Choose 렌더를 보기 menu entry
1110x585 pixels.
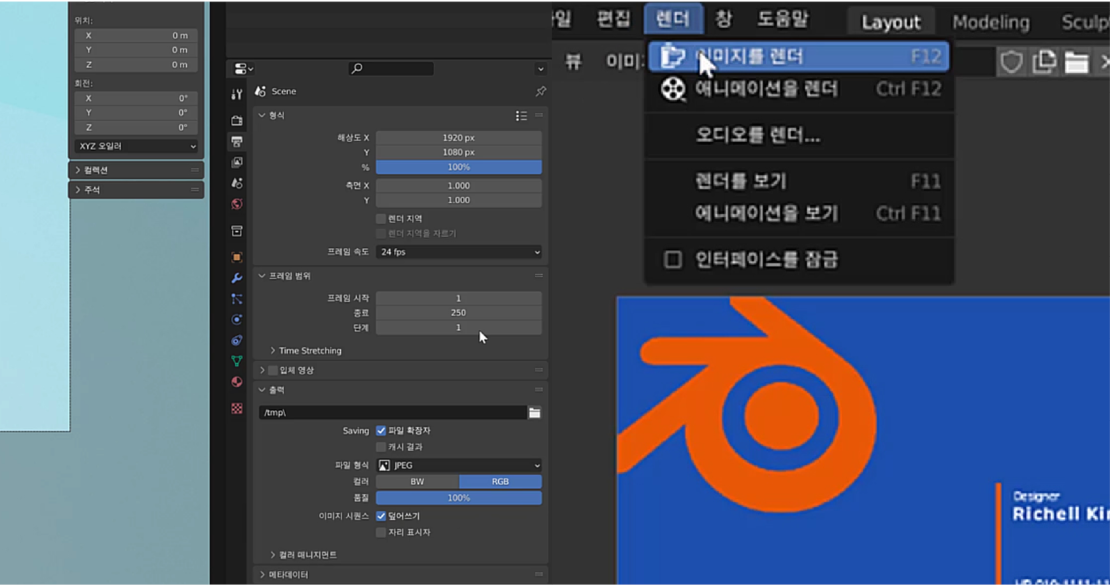799,182
